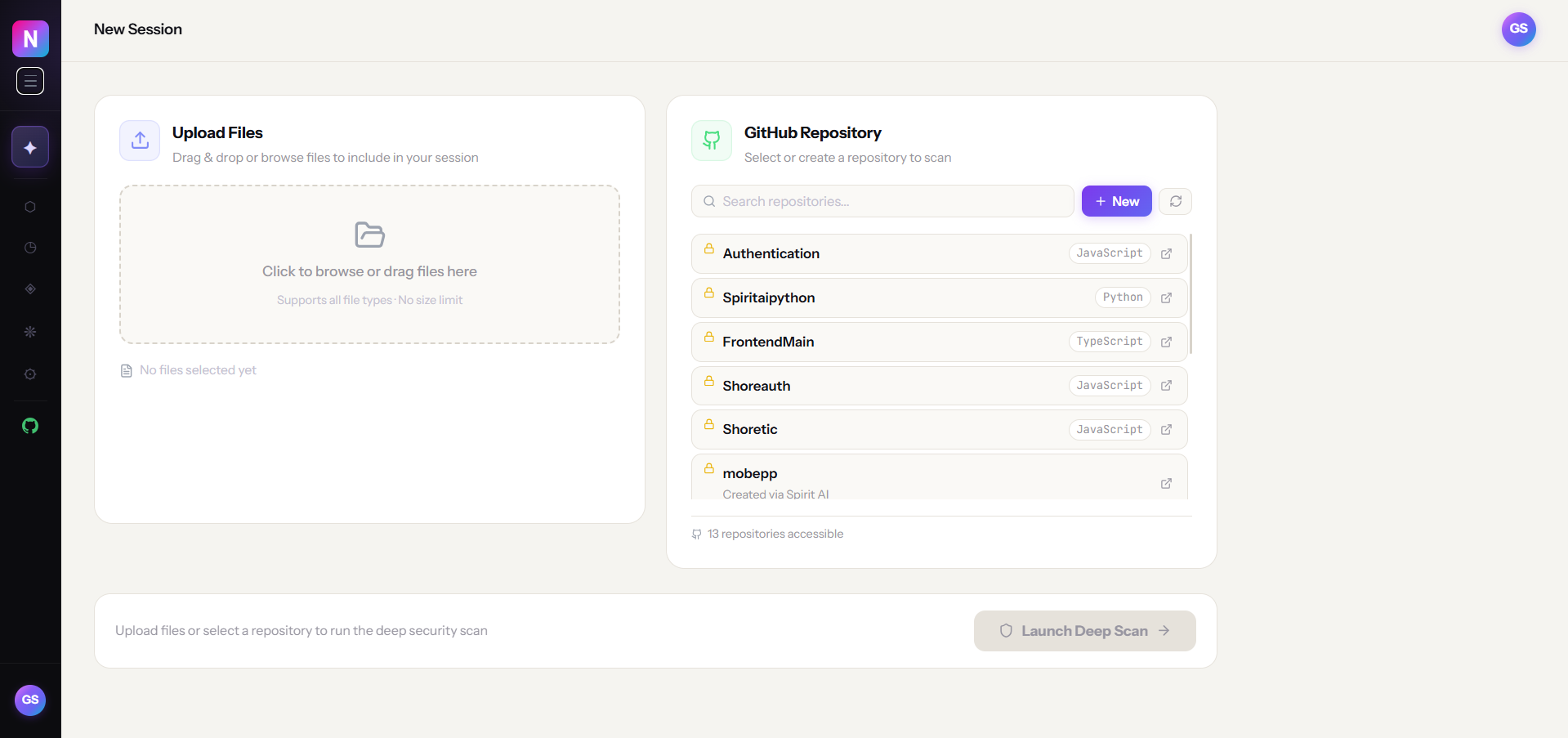The image size is (1568, 738).
Task: Click the repository list scrollbar
Action: [1191, 294]
